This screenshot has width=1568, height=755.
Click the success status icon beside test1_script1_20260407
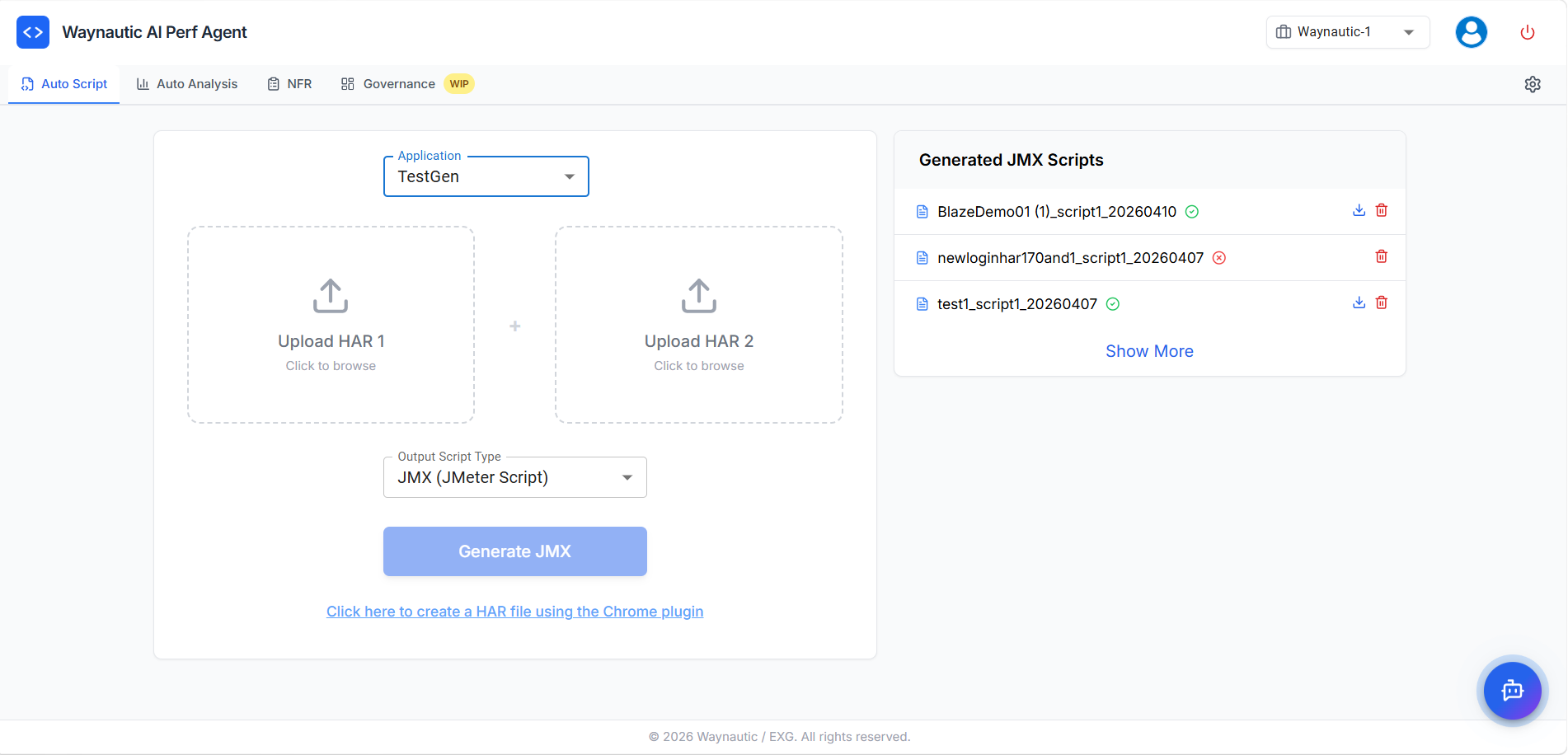[1112, 303]
